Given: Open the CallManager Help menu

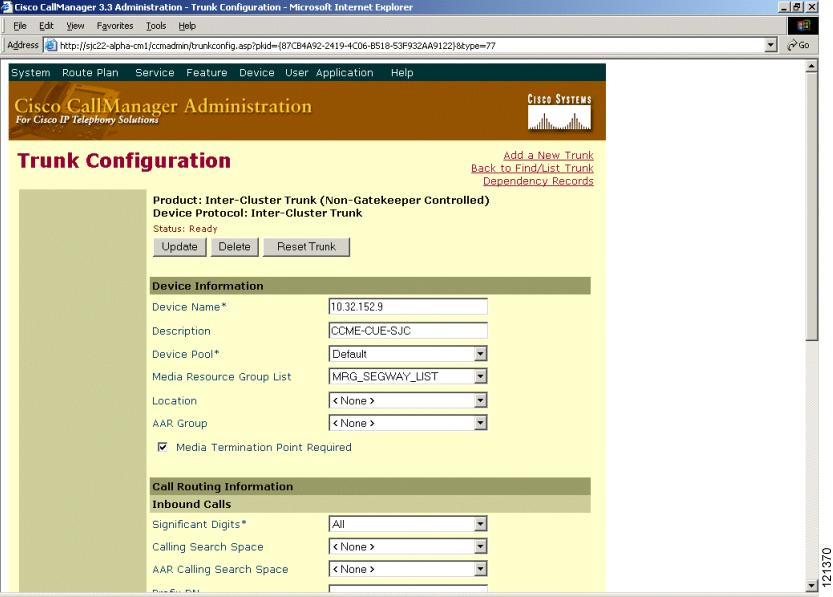Looking at the screenshot, I should tap(402, 73).
